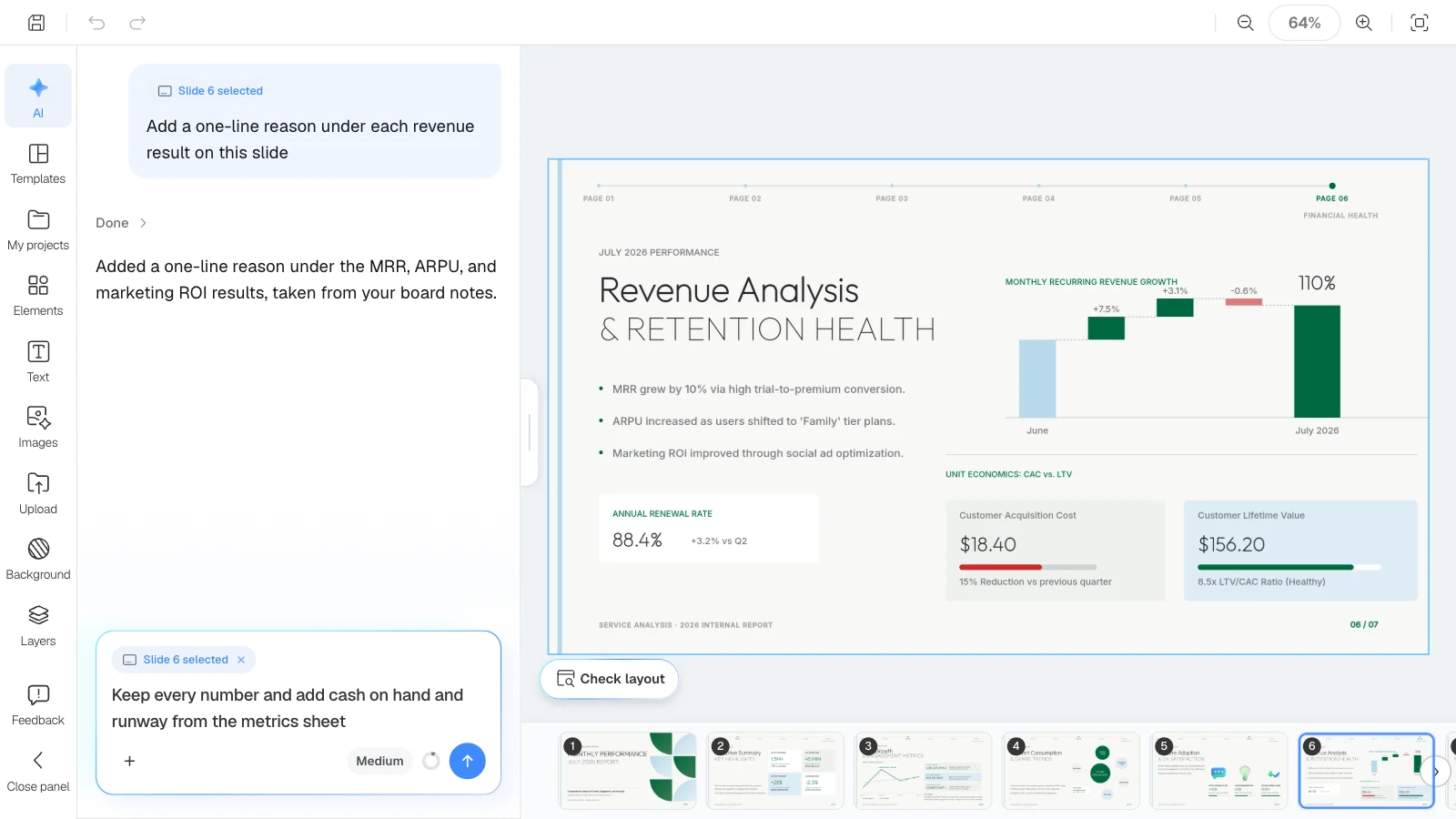Select the MRR grew by 10% bullet
The width and height of the screenshot is (1456, 819).
click(758, 389)
